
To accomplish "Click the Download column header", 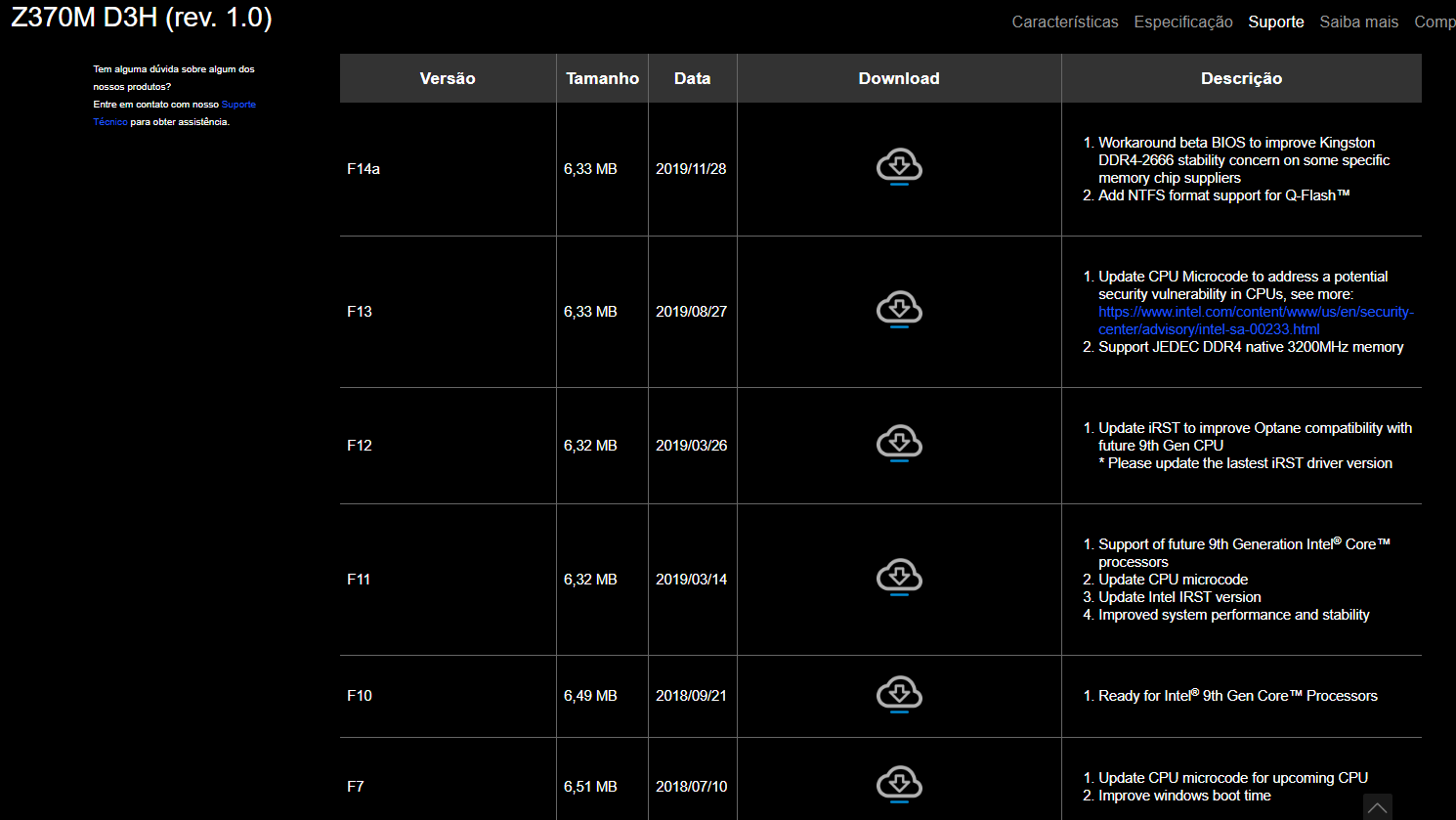I will point(899,78).
